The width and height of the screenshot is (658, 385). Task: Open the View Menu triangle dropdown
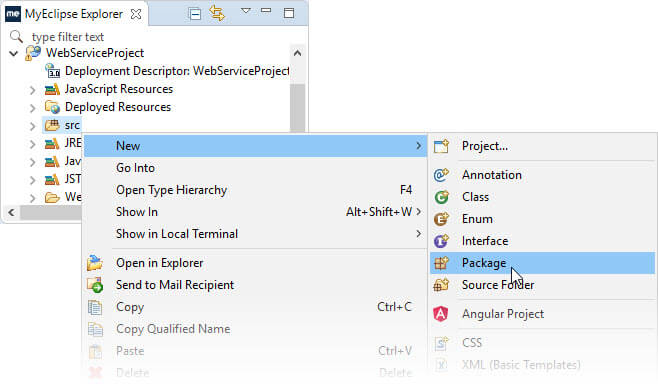(246, 10)
